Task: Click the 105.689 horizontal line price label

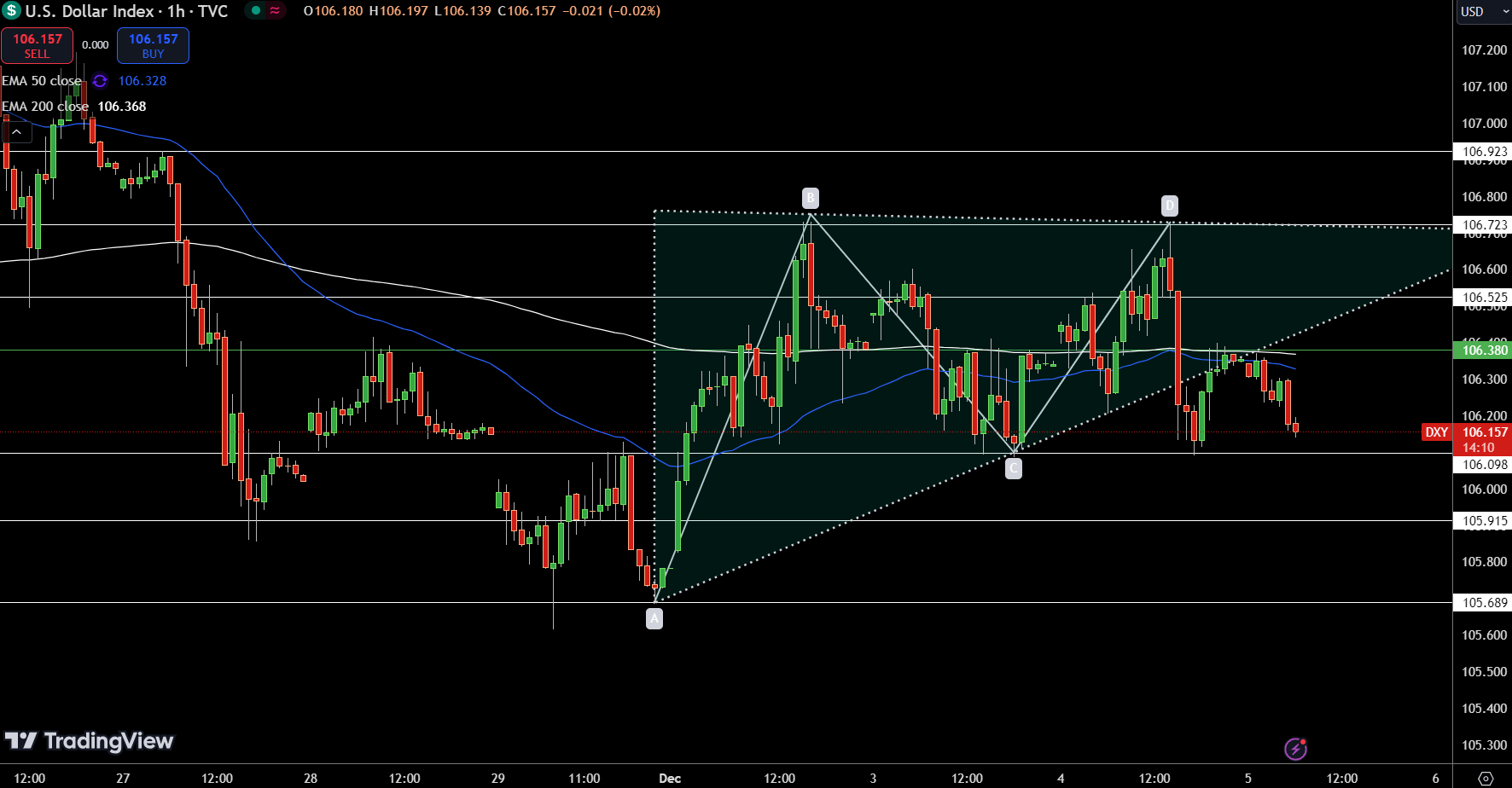Action: (1483, 603)
